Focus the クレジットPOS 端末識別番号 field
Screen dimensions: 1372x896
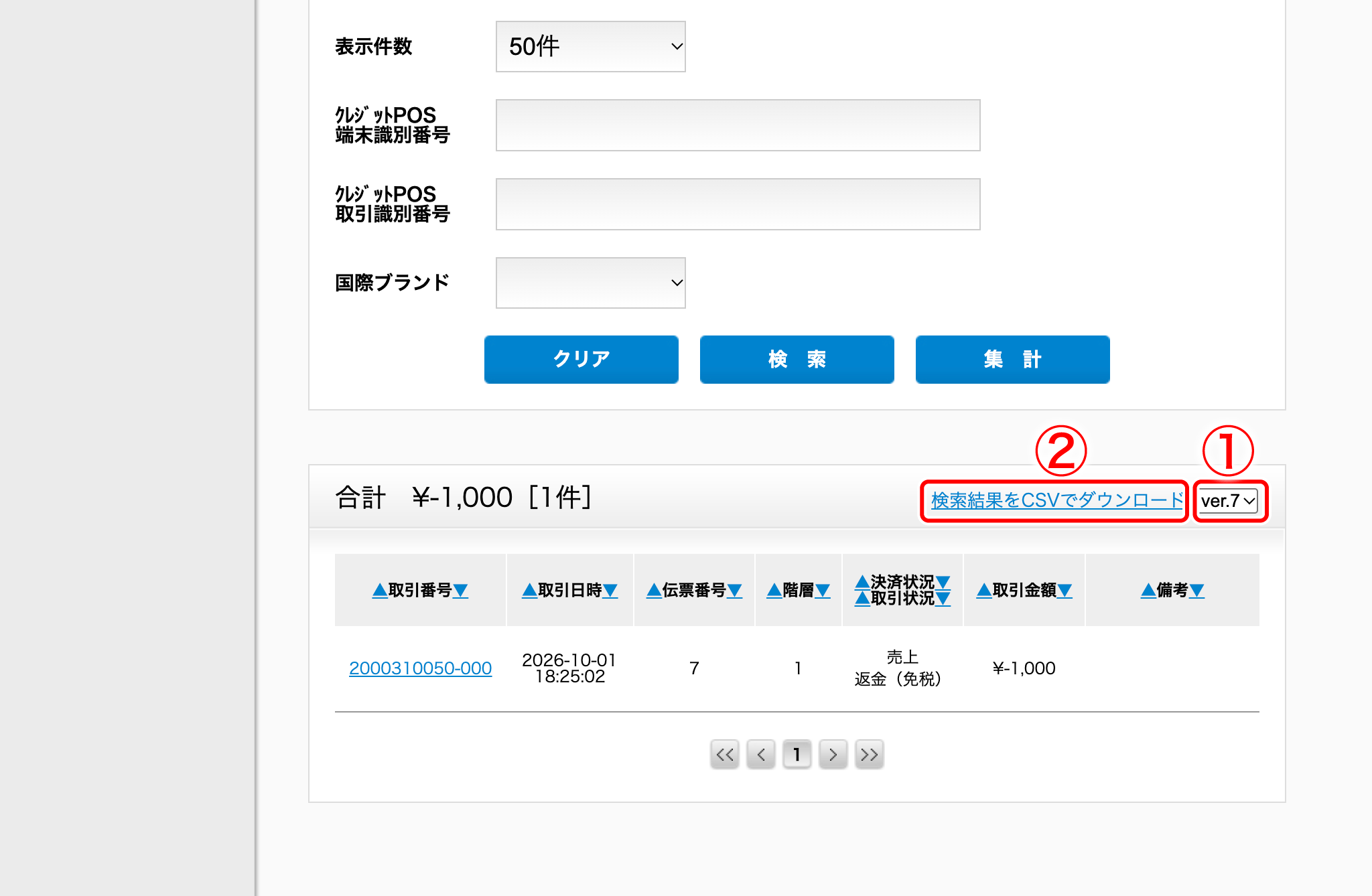(x=738, y=125)
